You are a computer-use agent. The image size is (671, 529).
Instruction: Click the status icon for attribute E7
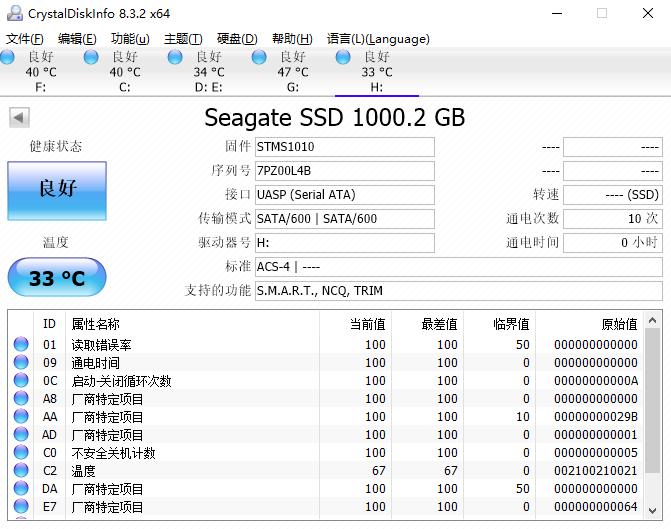click(x=21, y=506)
